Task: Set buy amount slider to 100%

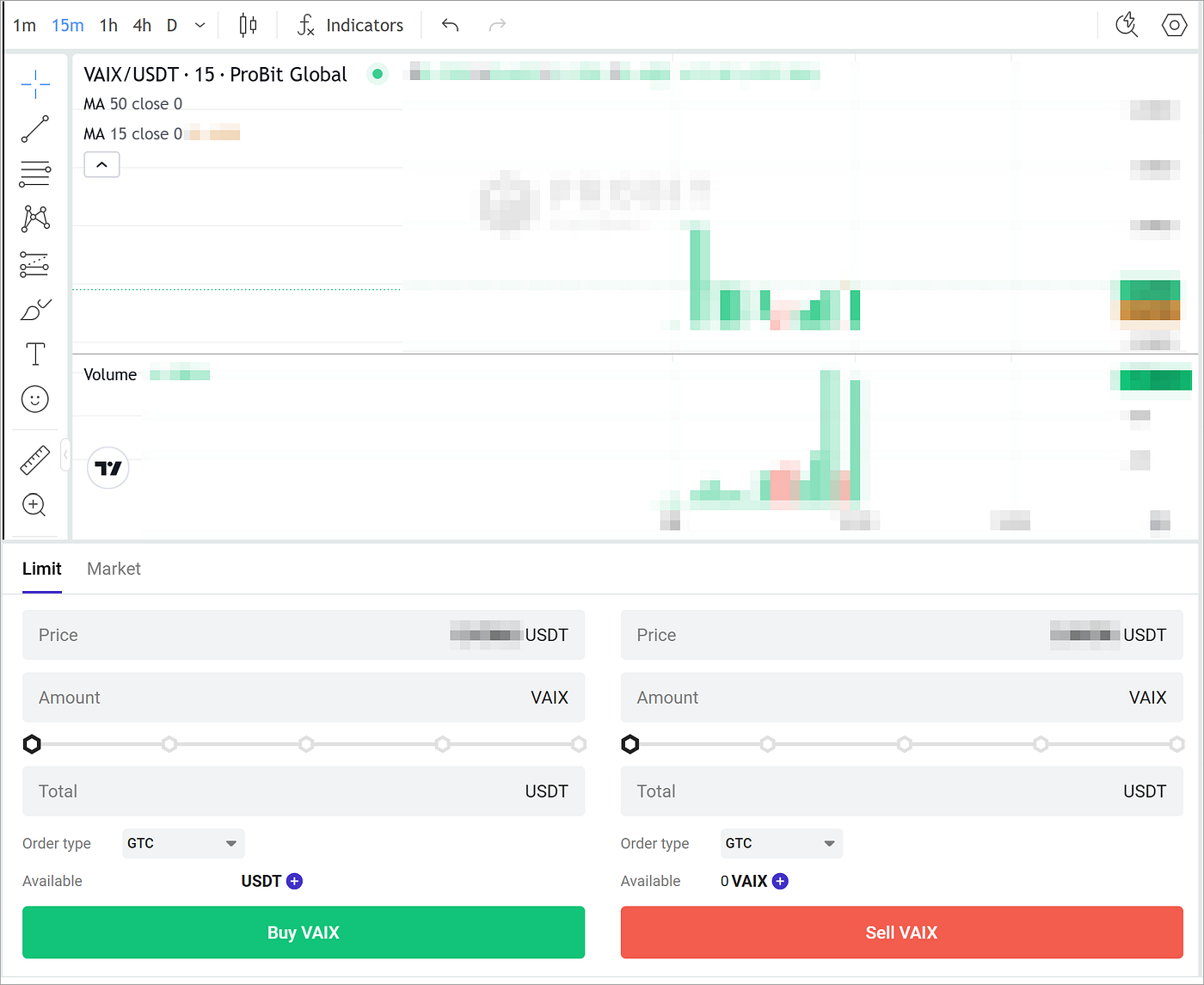Action: pyautogui.click(x=579, y=743)
